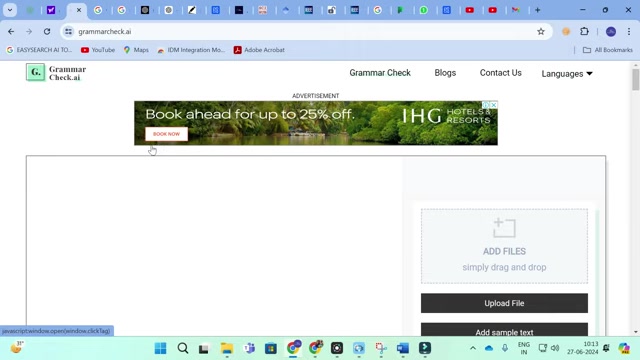640x360 pixels.
Task: Switch to the Gmail tab
Action: pos(516,10)
